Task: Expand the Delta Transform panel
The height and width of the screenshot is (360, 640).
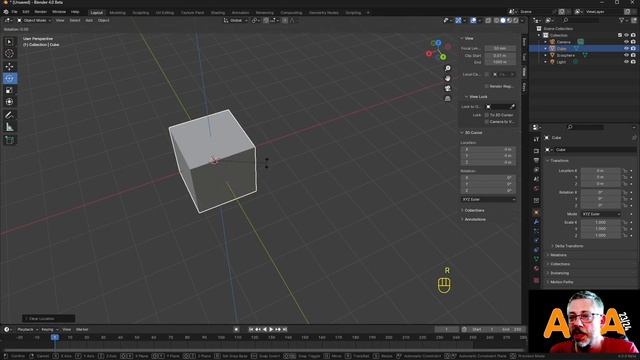Action: 568,246
